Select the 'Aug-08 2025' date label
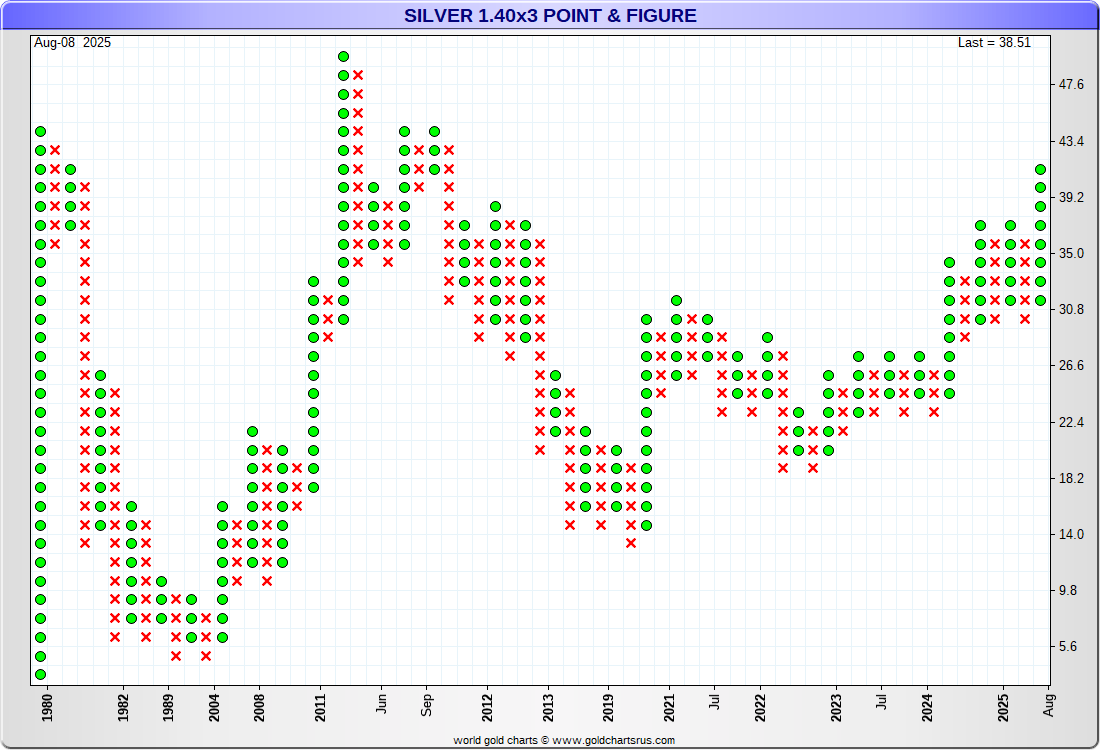 (x=72, y=43)
